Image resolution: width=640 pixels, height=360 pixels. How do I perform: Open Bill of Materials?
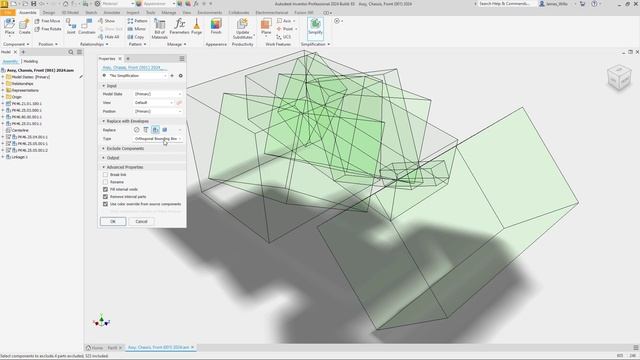click(x=160, y=29)
